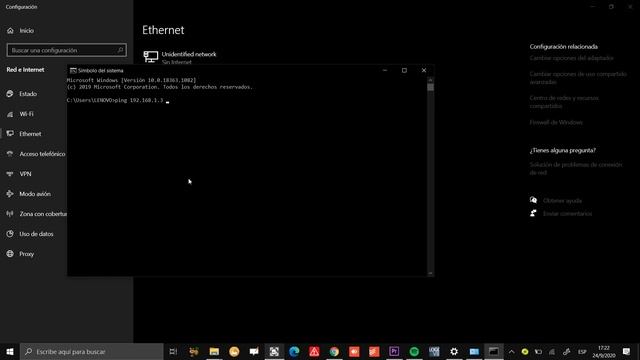Image resolution: width=640 pixels, height=360 pixels.
Task: Click the cmd icon in Símbolo del sistema title bar
Action: coord(73,71)
